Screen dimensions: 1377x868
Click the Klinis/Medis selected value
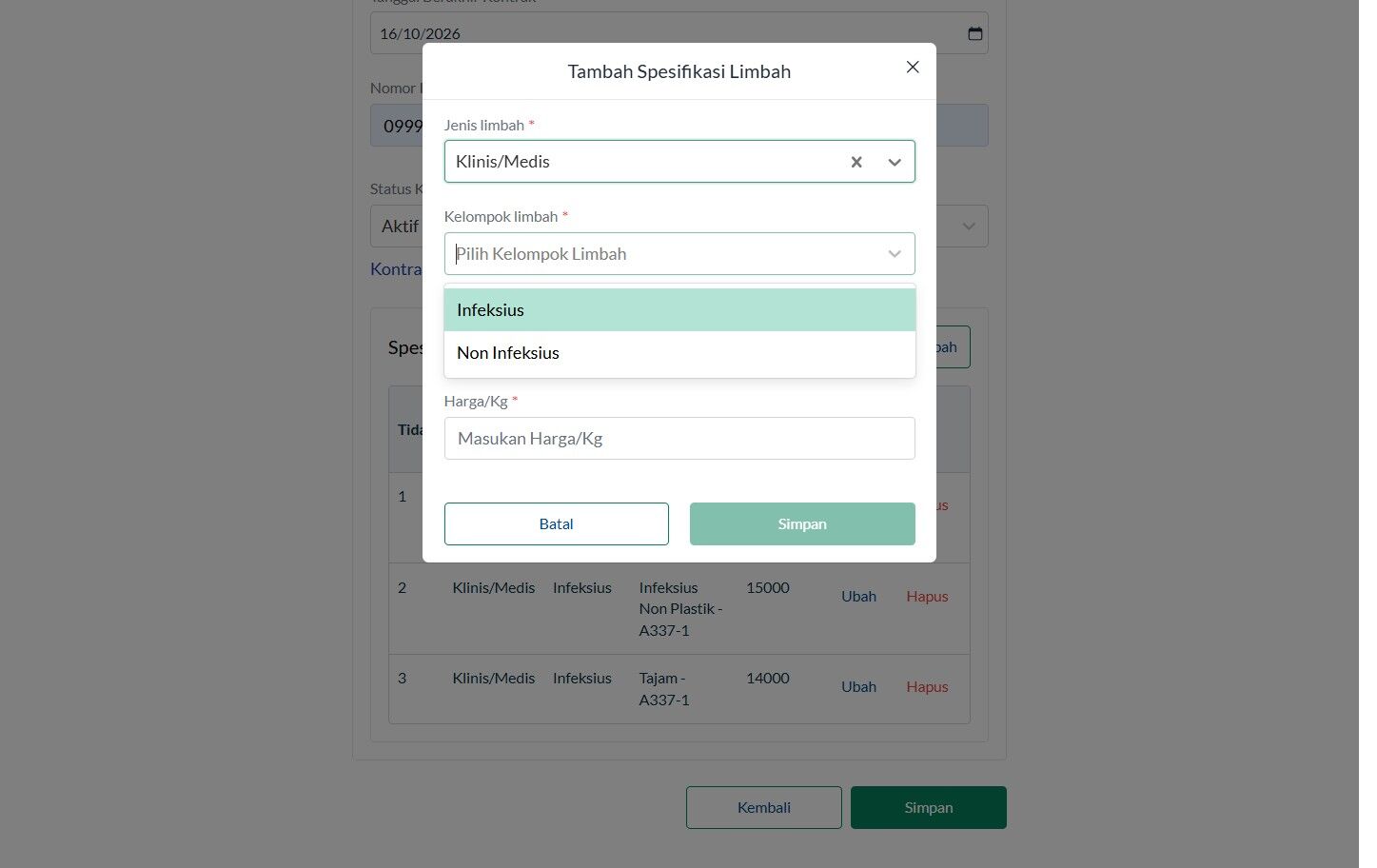(502, 162)
